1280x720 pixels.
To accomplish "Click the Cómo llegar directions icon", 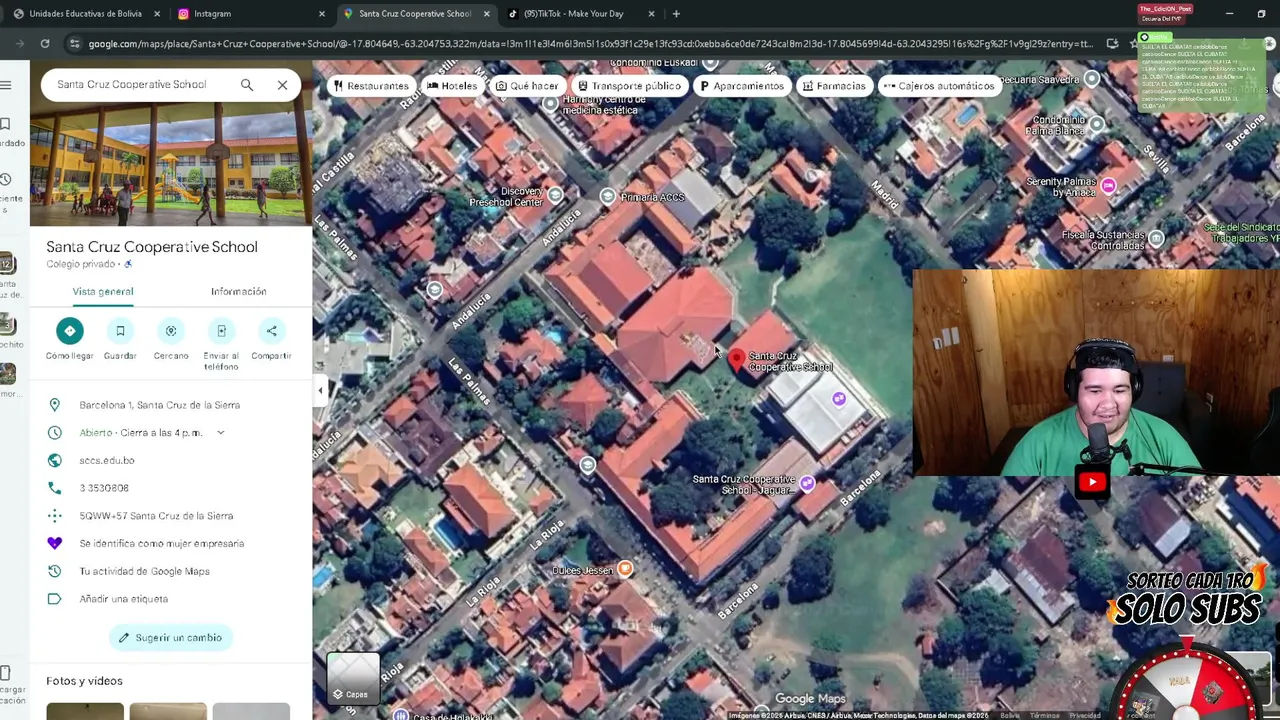I will pyautogui.click(x=69, y=331).
